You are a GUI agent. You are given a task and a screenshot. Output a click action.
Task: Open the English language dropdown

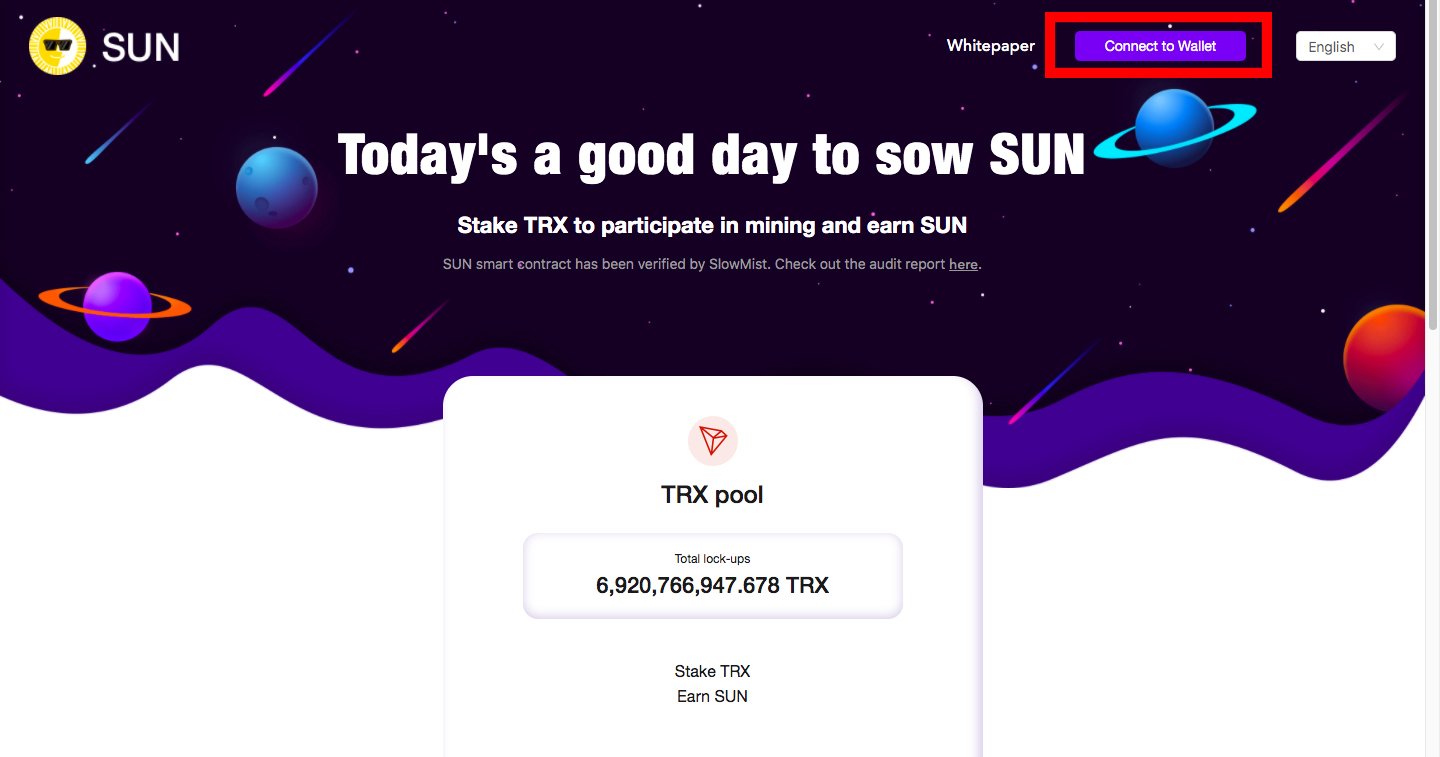(x=1345, y=47)
